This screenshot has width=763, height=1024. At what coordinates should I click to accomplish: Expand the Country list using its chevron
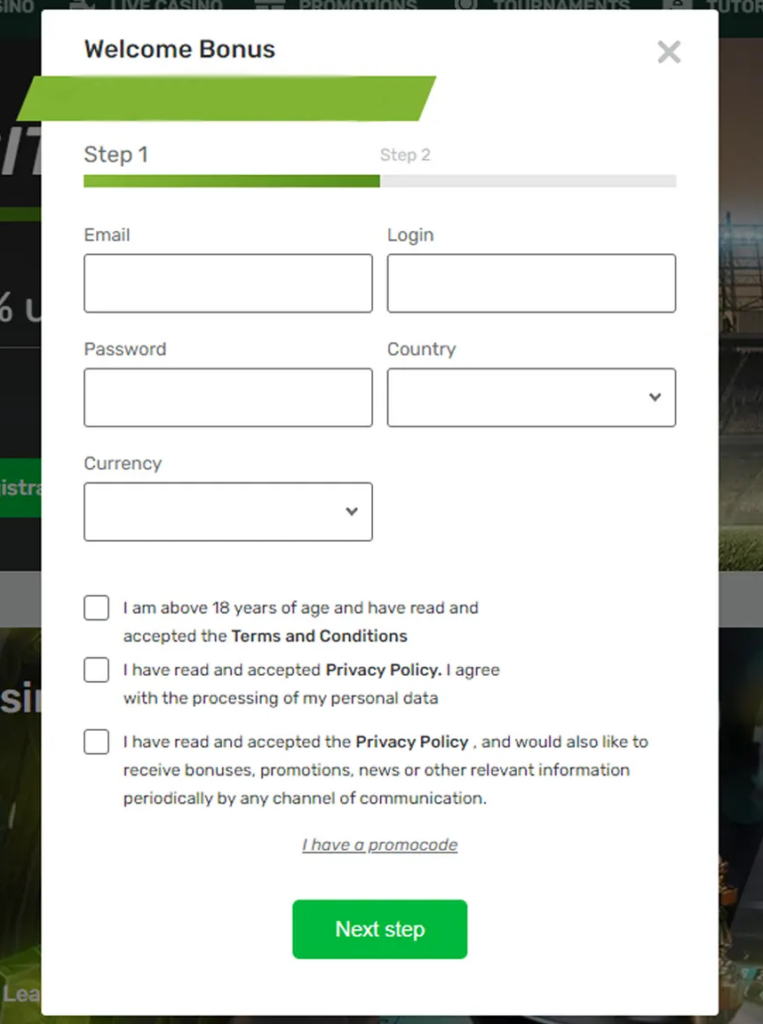pos(655,397)
